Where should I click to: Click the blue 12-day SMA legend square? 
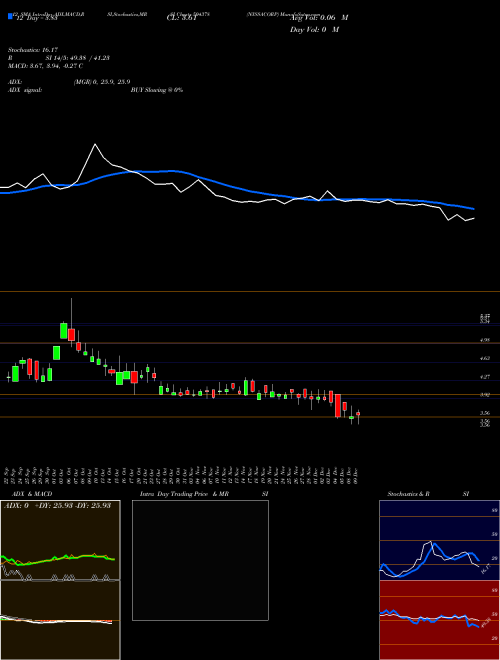[11, 17]
